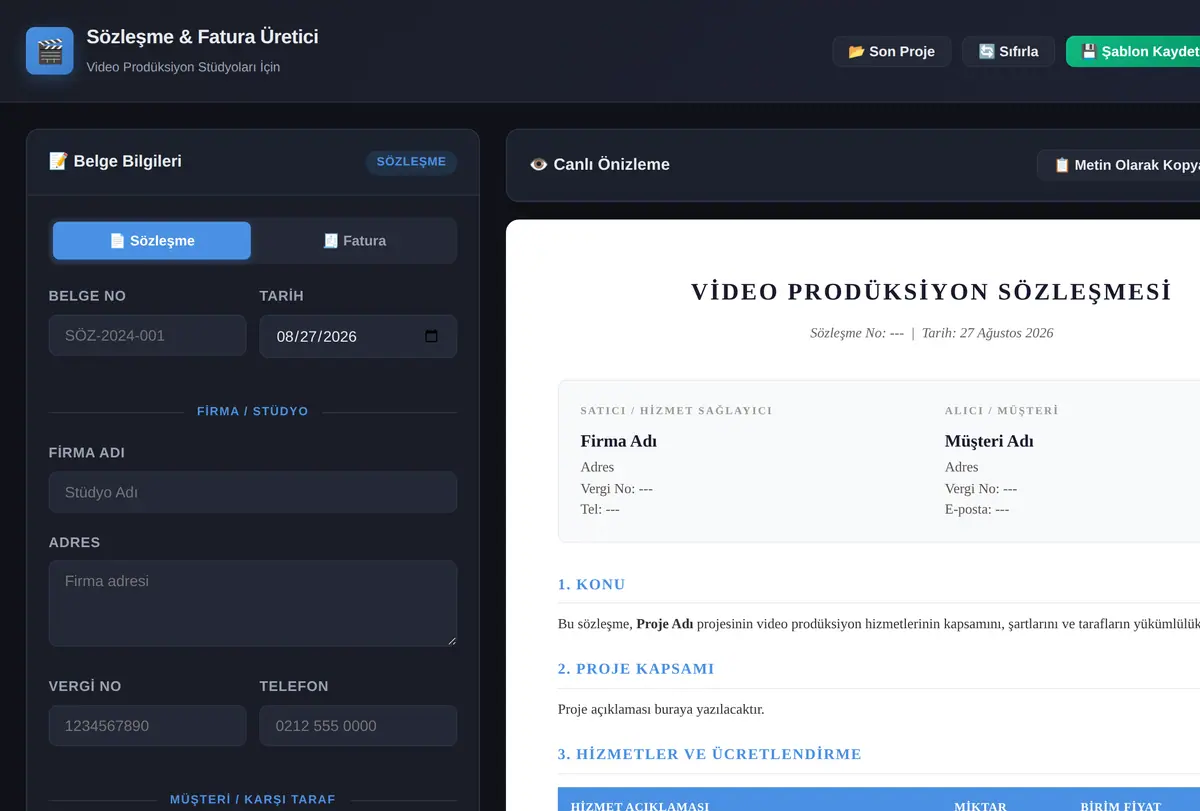This screenshot has height=811, width=1200.
Task: Switch to the Fatura document tab
Action: click(354, 241)
